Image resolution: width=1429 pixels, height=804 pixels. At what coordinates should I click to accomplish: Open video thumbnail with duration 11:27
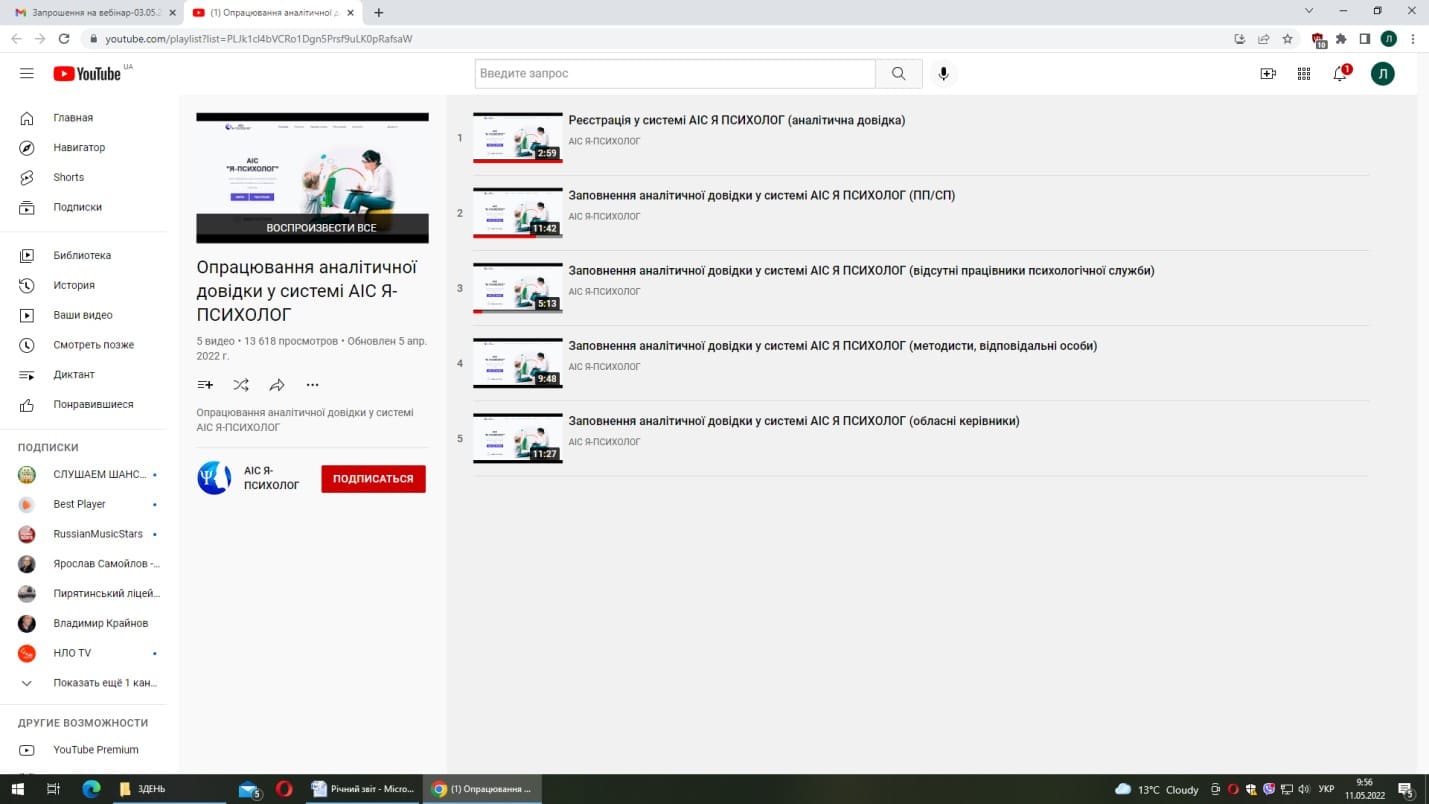[x=518, y=438]
